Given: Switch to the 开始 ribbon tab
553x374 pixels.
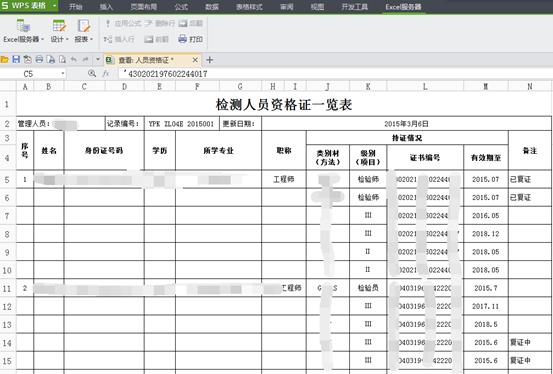Looking at the screenshot, I should [x=75, y=7].
